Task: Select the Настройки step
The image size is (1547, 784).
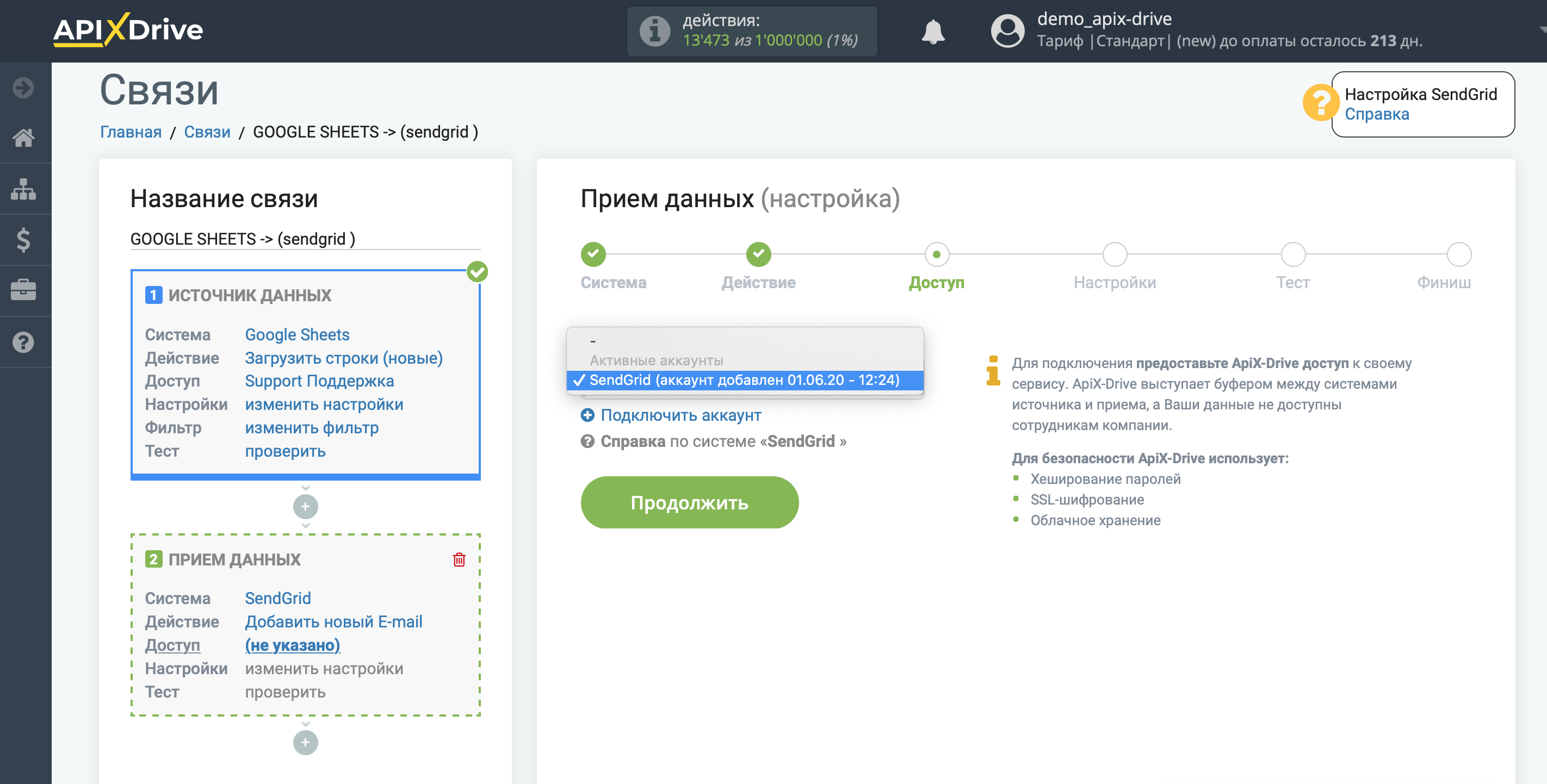Action: (x=1115, y=254)
